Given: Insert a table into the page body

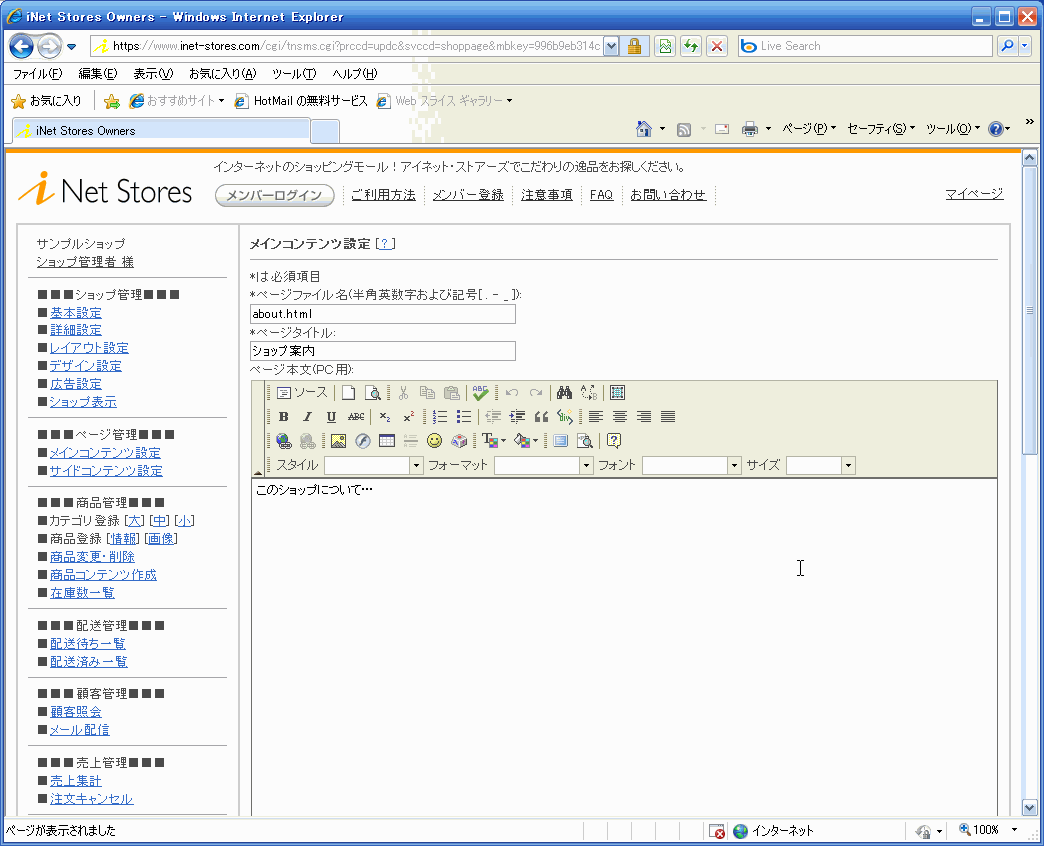Looking at the screenshot, I should (x=386, y=441).
